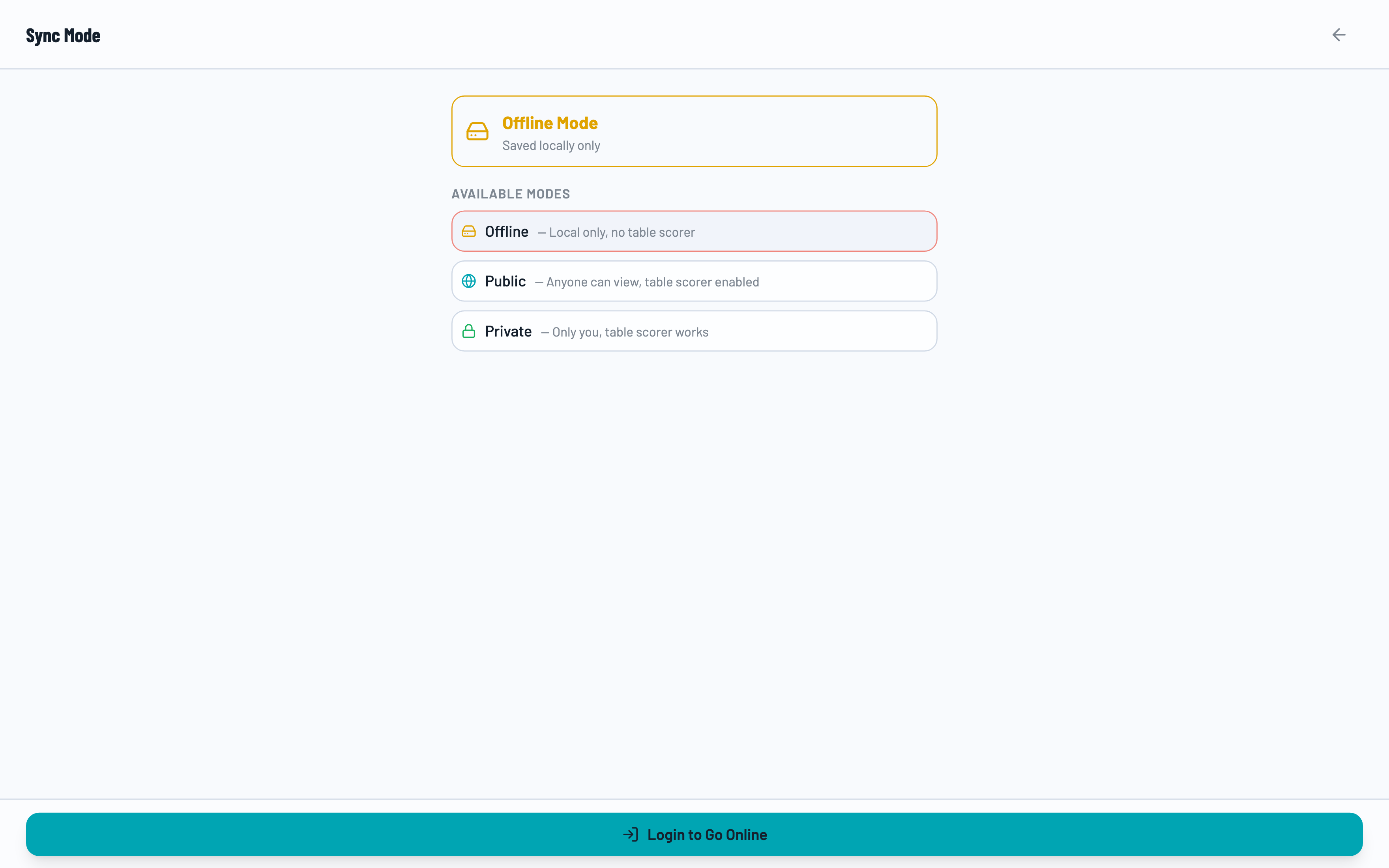Image resolution: width=1389 pixels, height=868 pixels.
Task: Click the drive icon in the Offline row
Action: pos(470,231)
